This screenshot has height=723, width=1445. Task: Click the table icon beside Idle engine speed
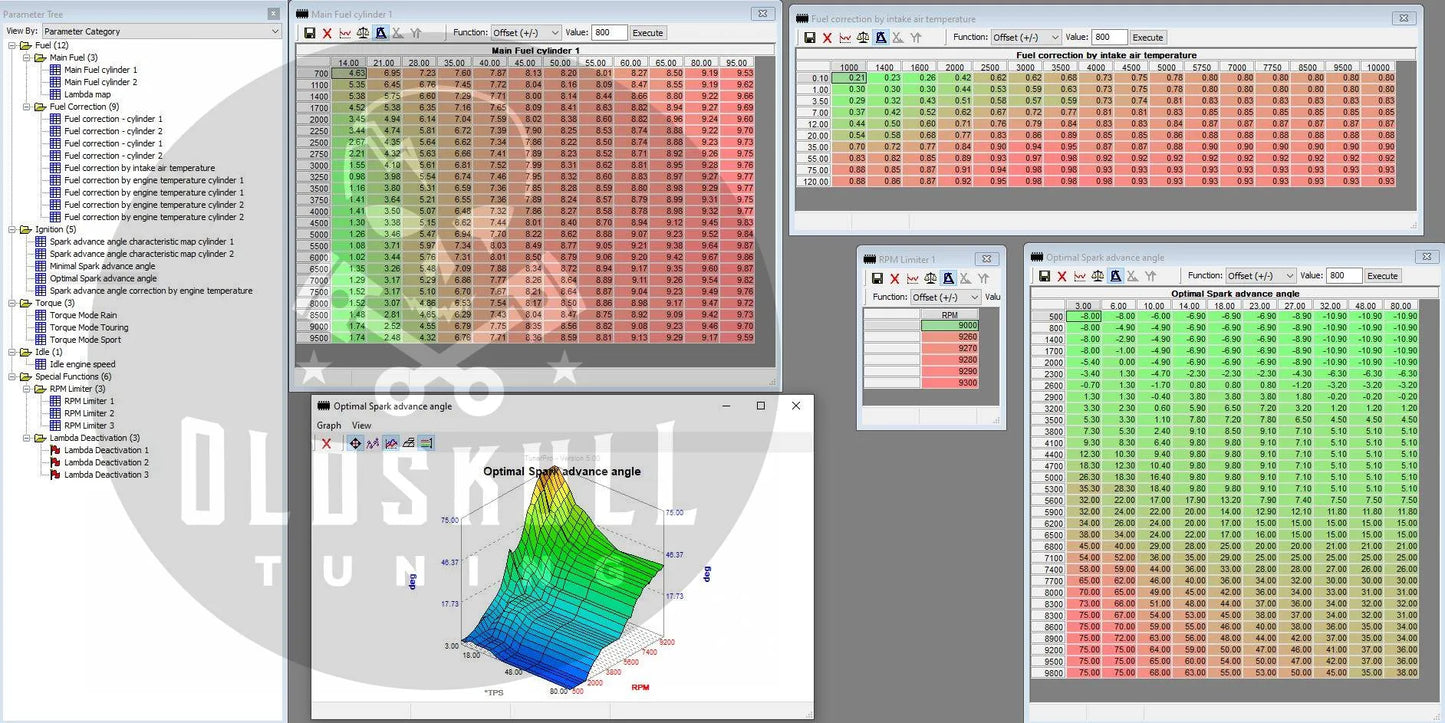[41, 364]
